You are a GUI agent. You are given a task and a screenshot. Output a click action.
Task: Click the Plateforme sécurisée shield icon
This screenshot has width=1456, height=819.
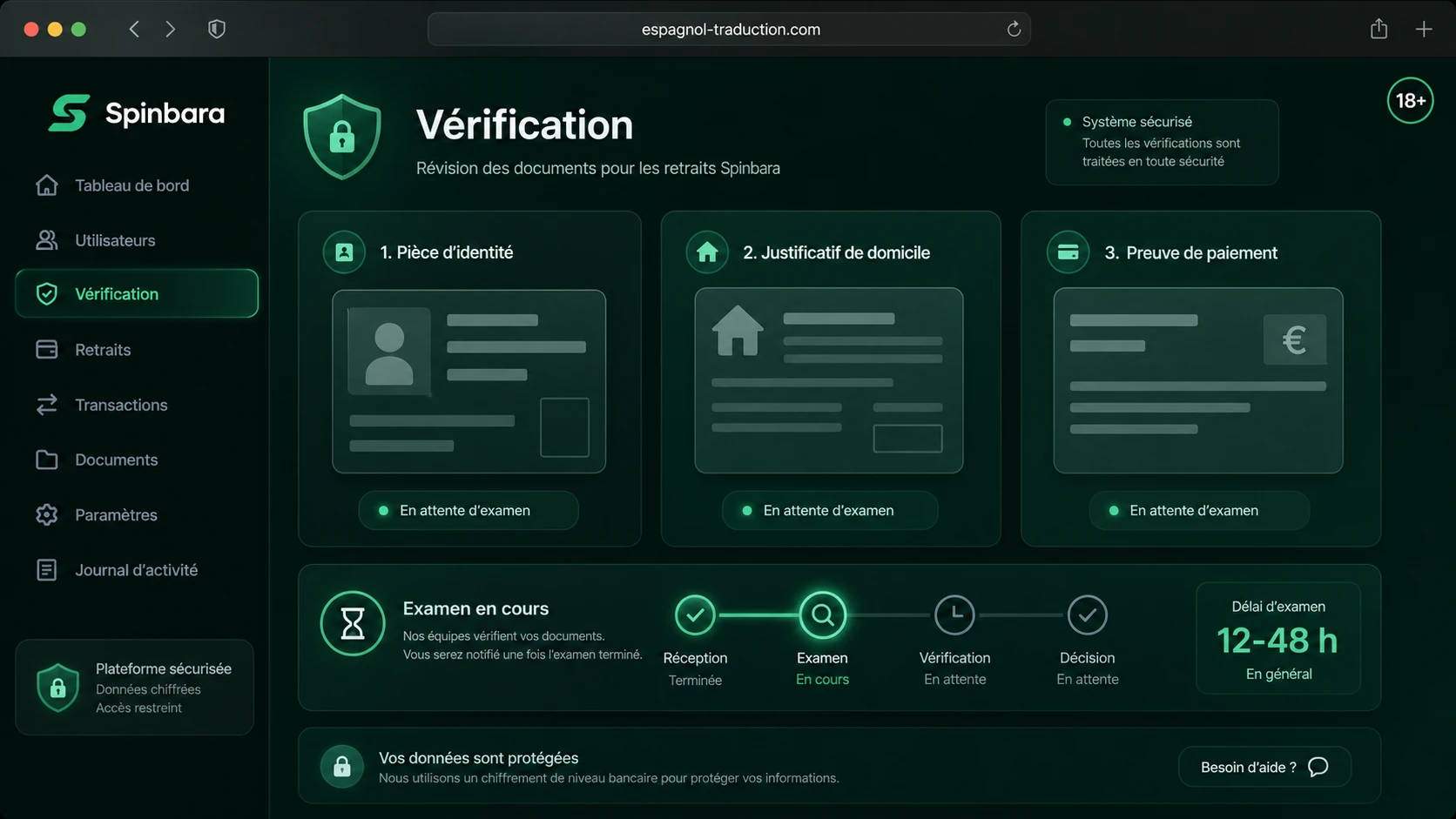coord(58,688)
